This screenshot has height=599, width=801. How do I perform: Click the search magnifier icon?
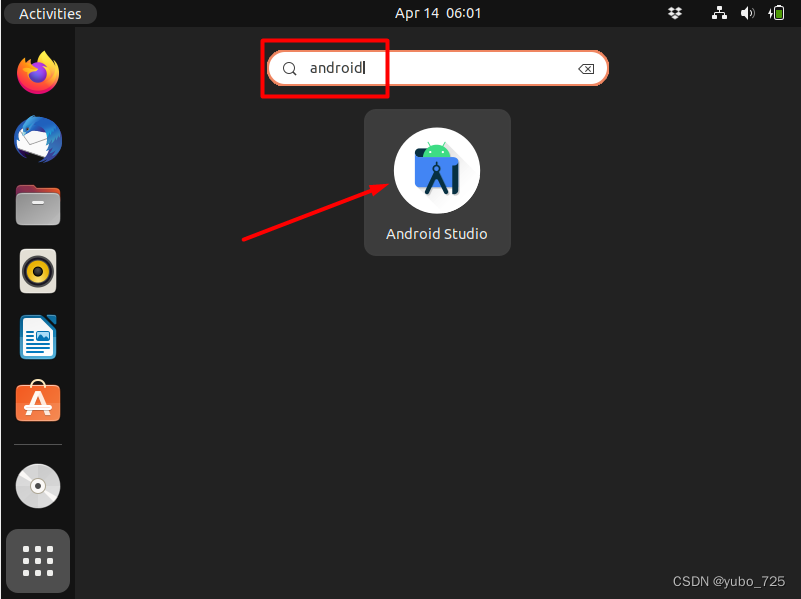click(x=289, y=68)
